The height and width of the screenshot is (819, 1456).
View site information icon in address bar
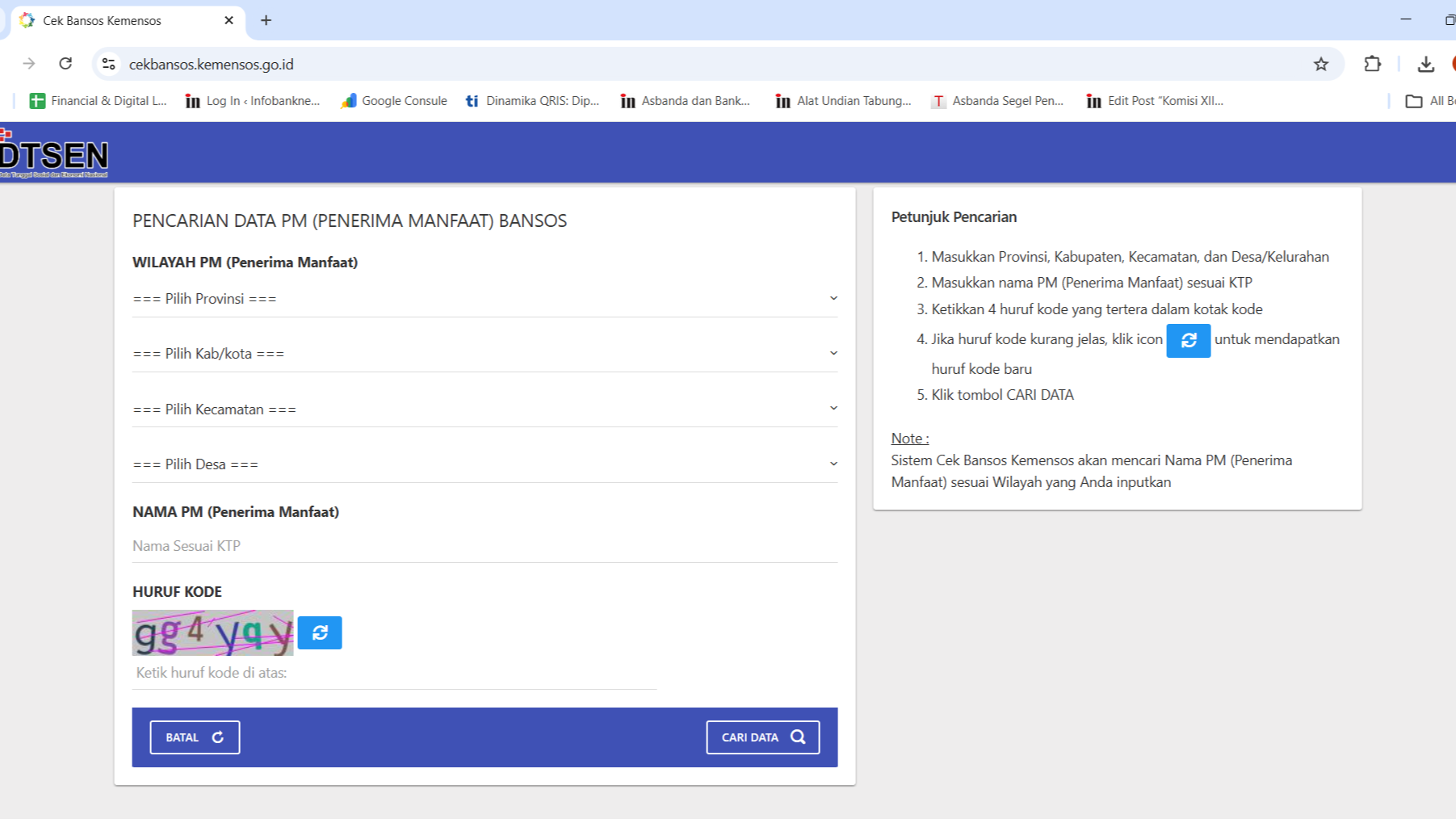(x=109, y=65)
